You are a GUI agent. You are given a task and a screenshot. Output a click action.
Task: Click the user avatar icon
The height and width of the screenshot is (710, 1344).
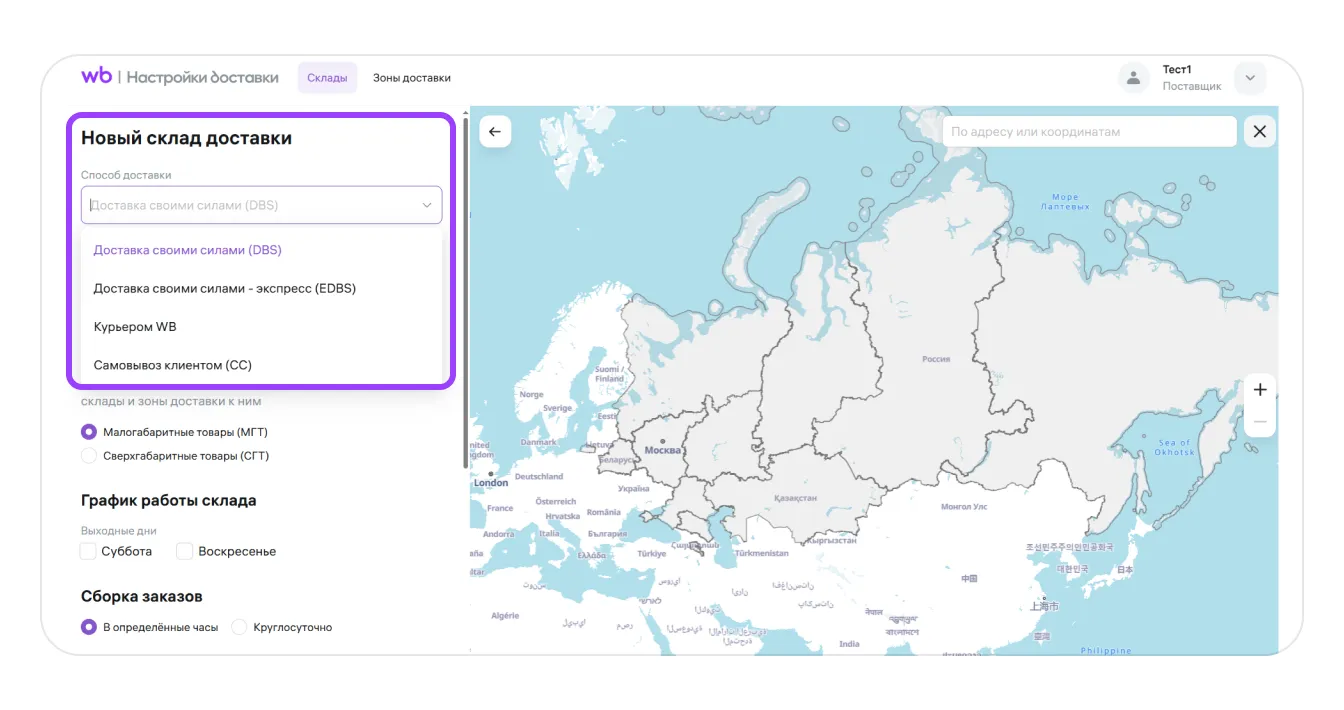[1133, 78]
